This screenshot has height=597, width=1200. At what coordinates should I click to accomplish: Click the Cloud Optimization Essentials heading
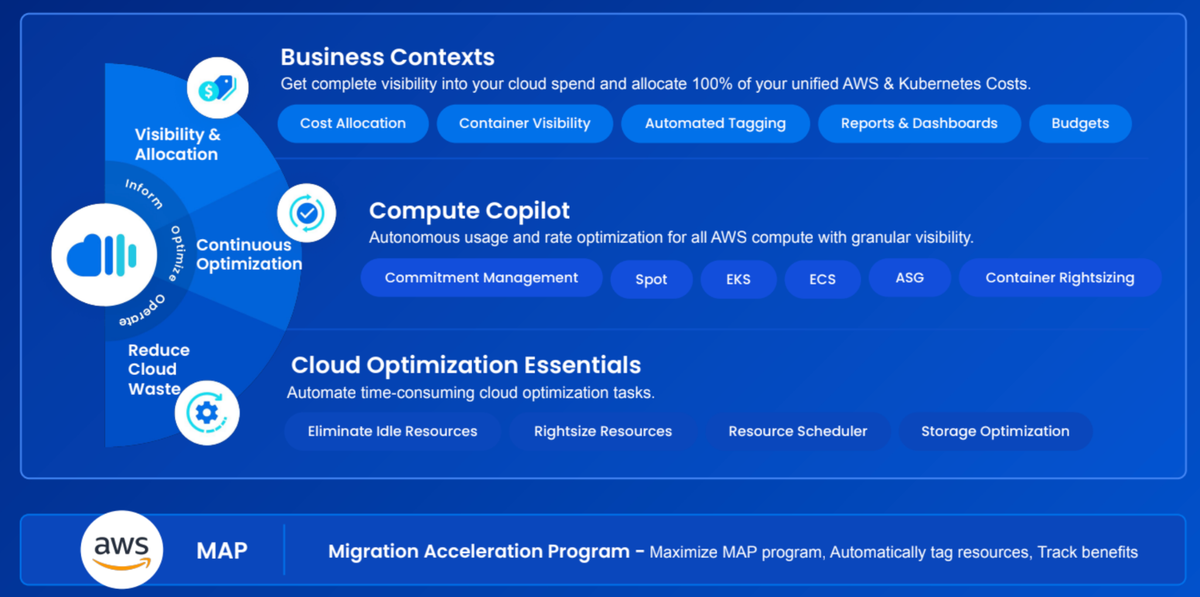[466, 365]
